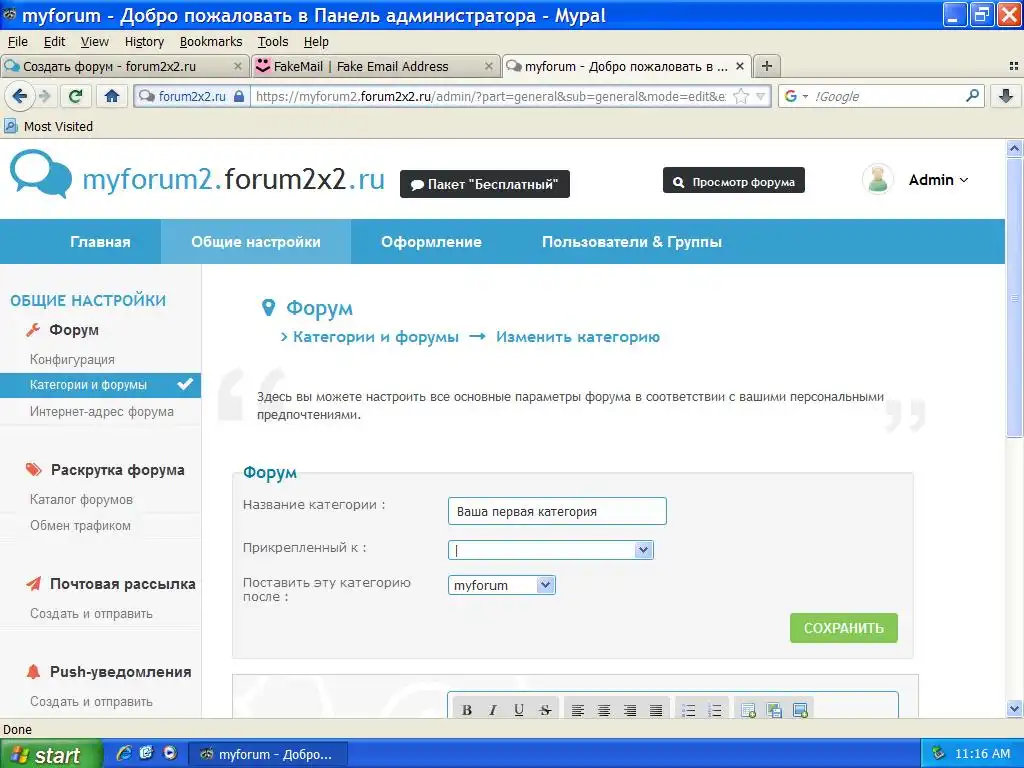The width and height of the screenshot is (1024, 768).
Task: Open the View menu
Action: click(x=95, y=42)
